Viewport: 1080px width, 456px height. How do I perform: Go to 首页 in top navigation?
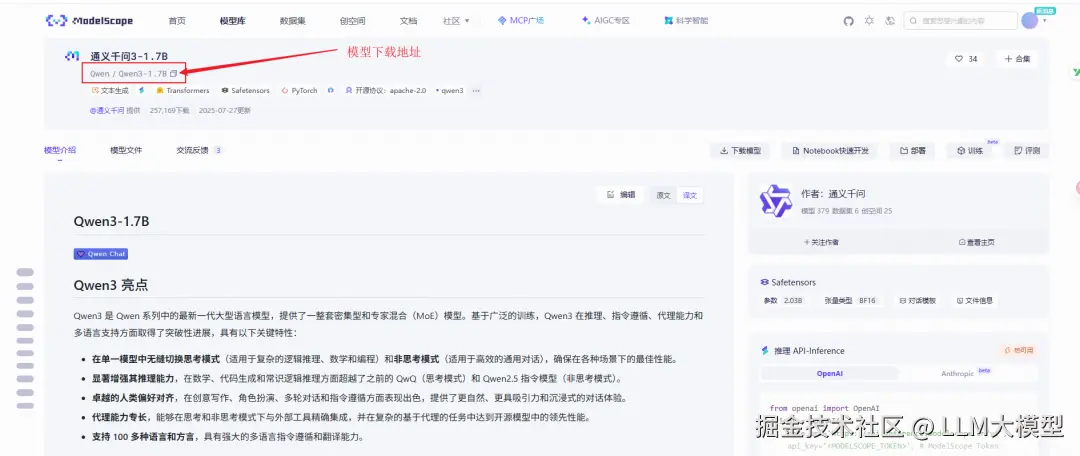pos(177,21)
